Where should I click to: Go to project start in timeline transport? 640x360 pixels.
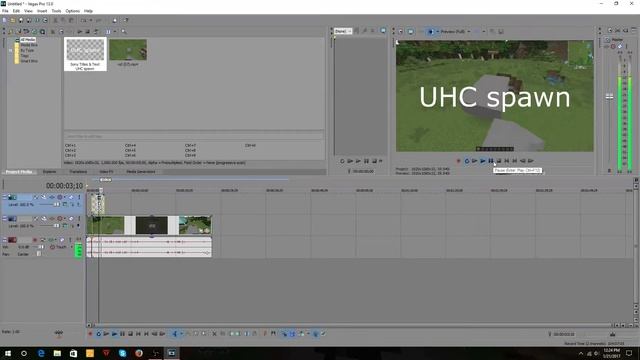[x=138, y=334]
